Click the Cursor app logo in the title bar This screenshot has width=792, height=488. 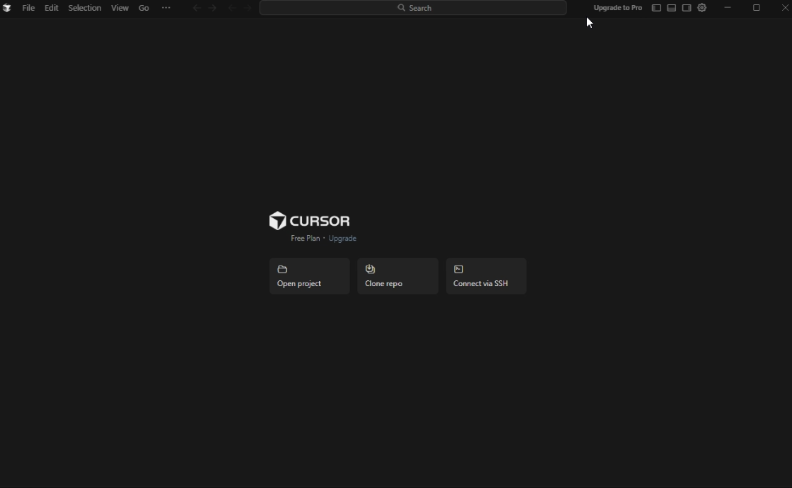[7, 8]
